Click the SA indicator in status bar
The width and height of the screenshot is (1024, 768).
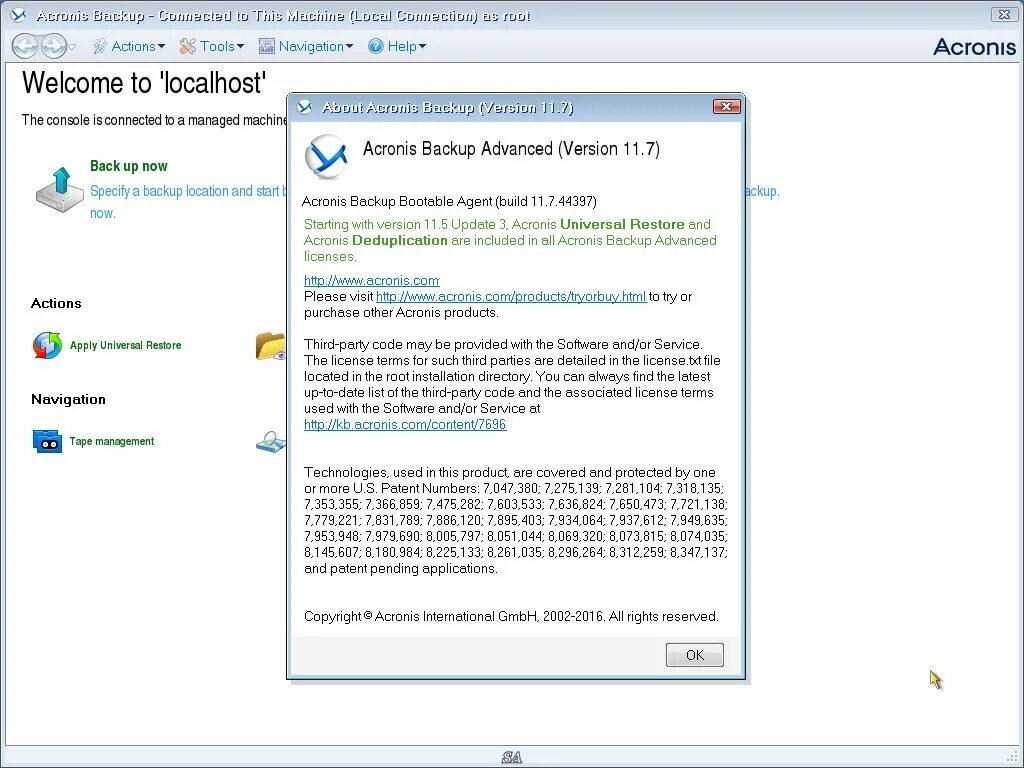512,757
